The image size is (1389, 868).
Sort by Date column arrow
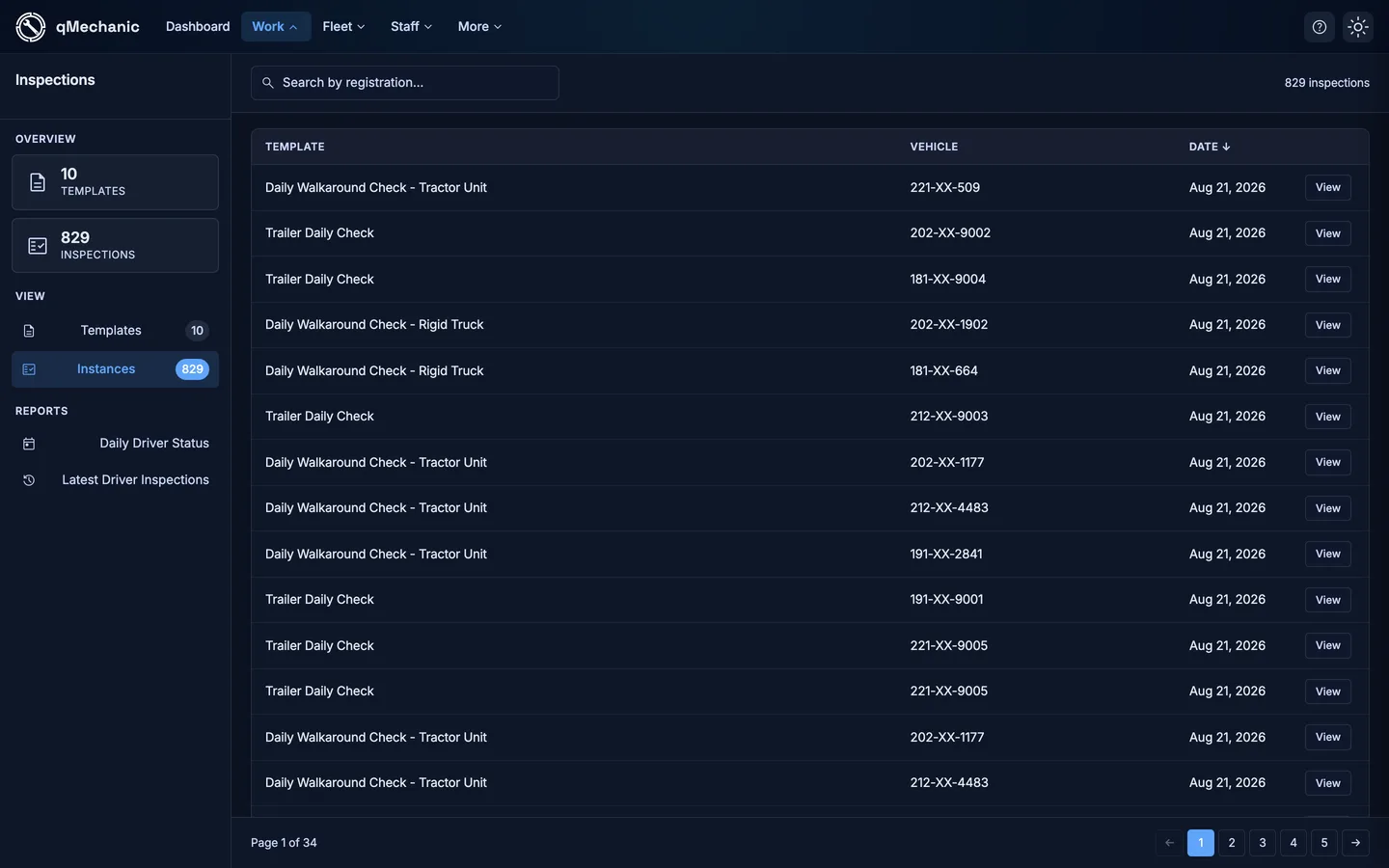tap(1226, 147)
